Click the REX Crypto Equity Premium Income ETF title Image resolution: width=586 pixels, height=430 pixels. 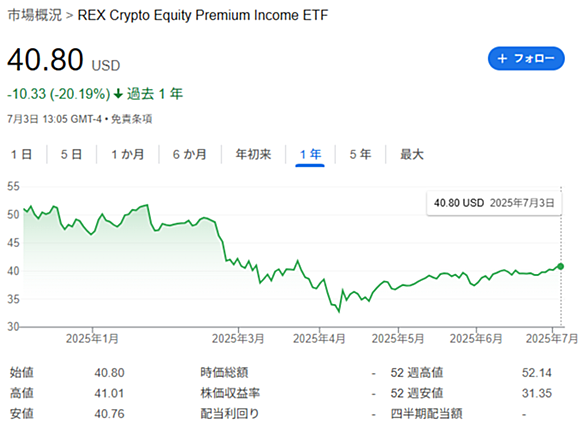[203, 15]
